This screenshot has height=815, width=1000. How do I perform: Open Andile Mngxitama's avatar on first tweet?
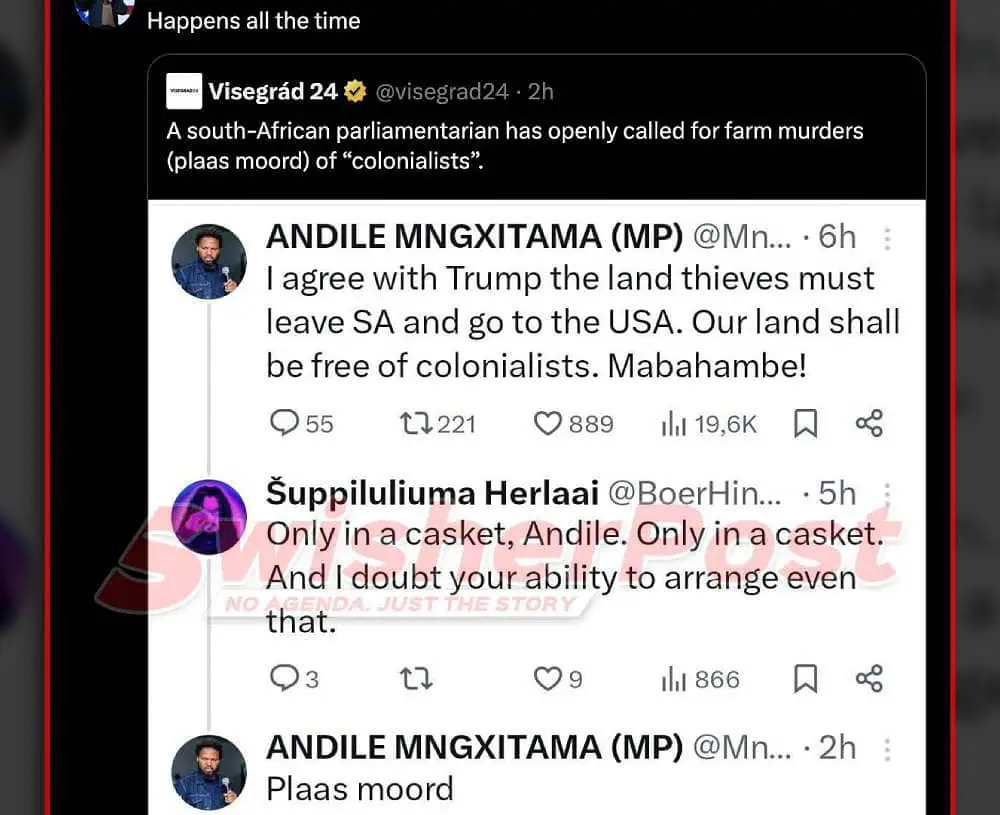[209, 261]
